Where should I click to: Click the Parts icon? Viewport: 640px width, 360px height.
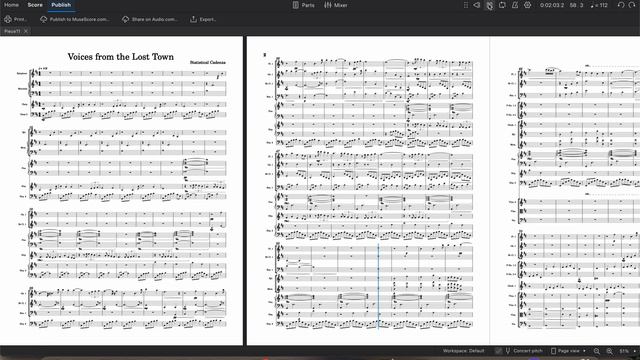pyautogui.click(x=296, y=5)
